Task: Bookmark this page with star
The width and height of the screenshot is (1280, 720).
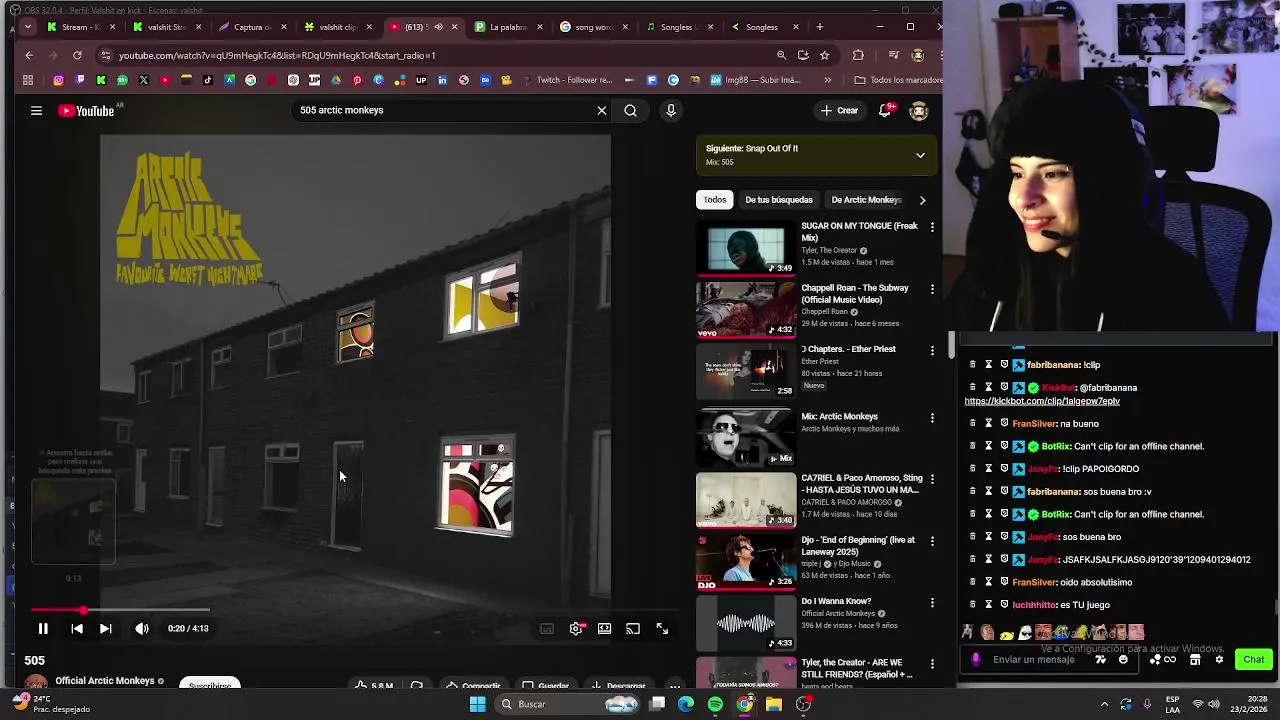Action: 824,55
